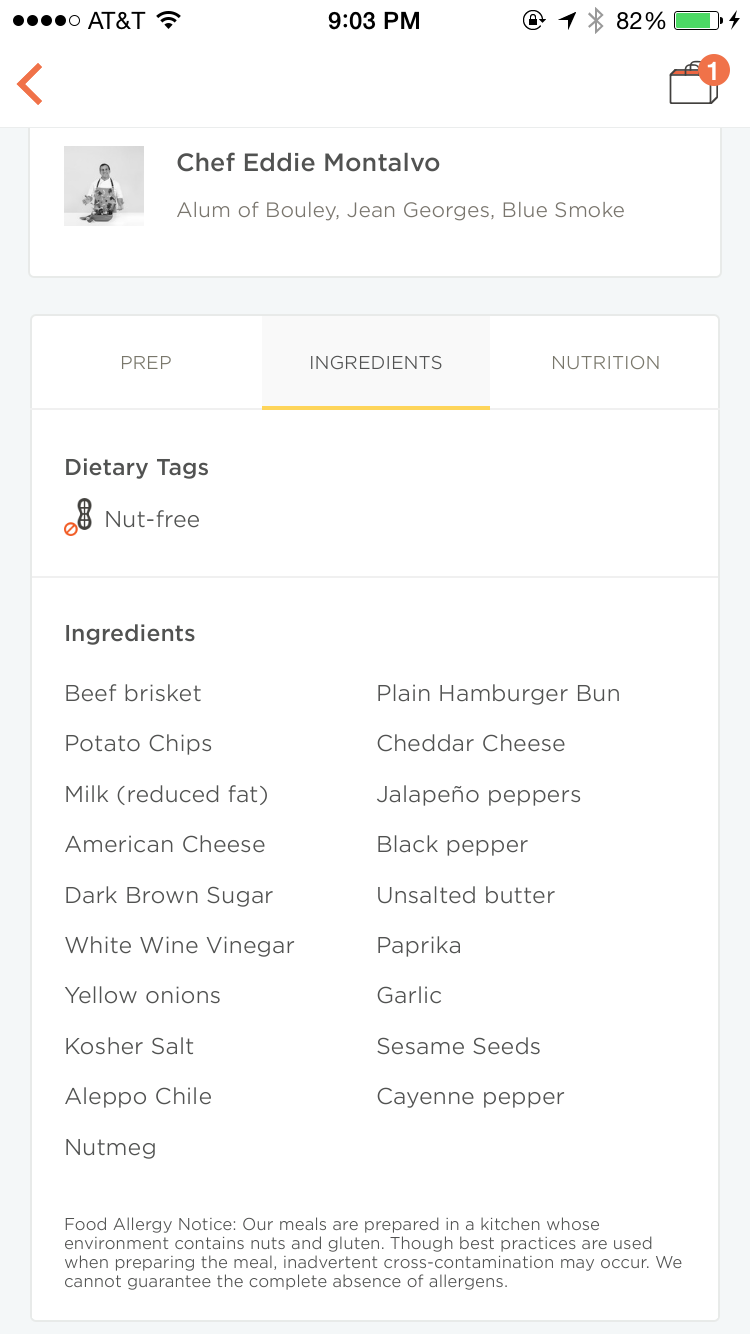Tap the orange back arrow
The image size is (750, 1334).
[30, 84]
